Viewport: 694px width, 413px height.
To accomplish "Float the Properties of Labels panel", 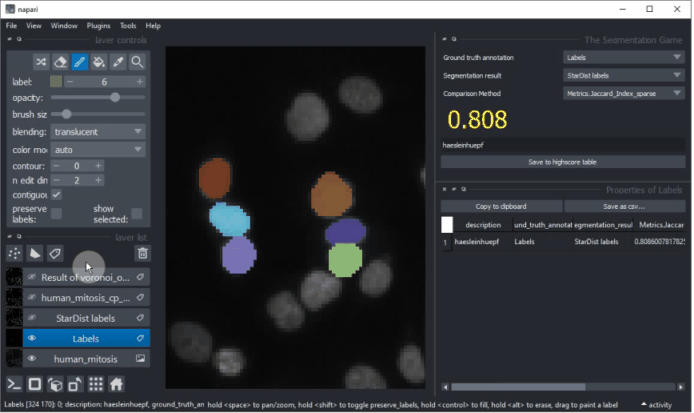I will point(463,189).
